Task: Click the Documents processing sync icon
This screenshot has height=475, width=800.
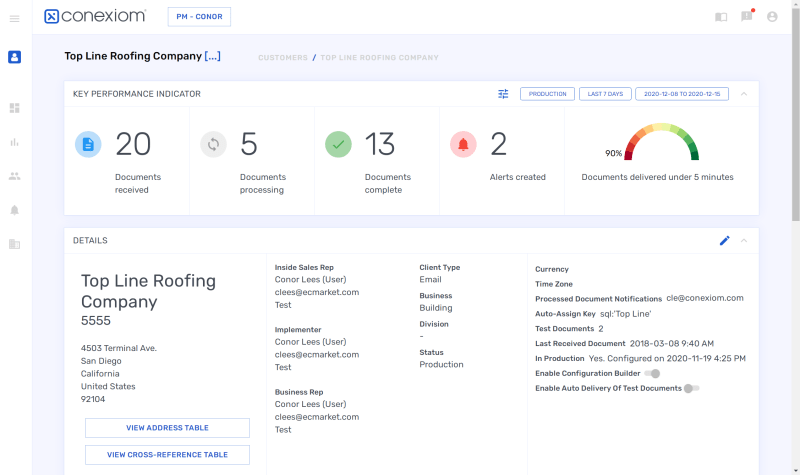Action: tap(213, 144)
